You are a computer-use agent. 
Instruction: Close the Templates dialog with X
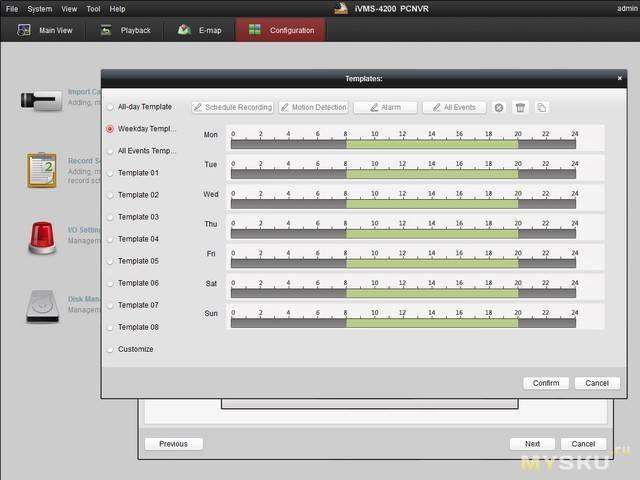click(620, 78)
